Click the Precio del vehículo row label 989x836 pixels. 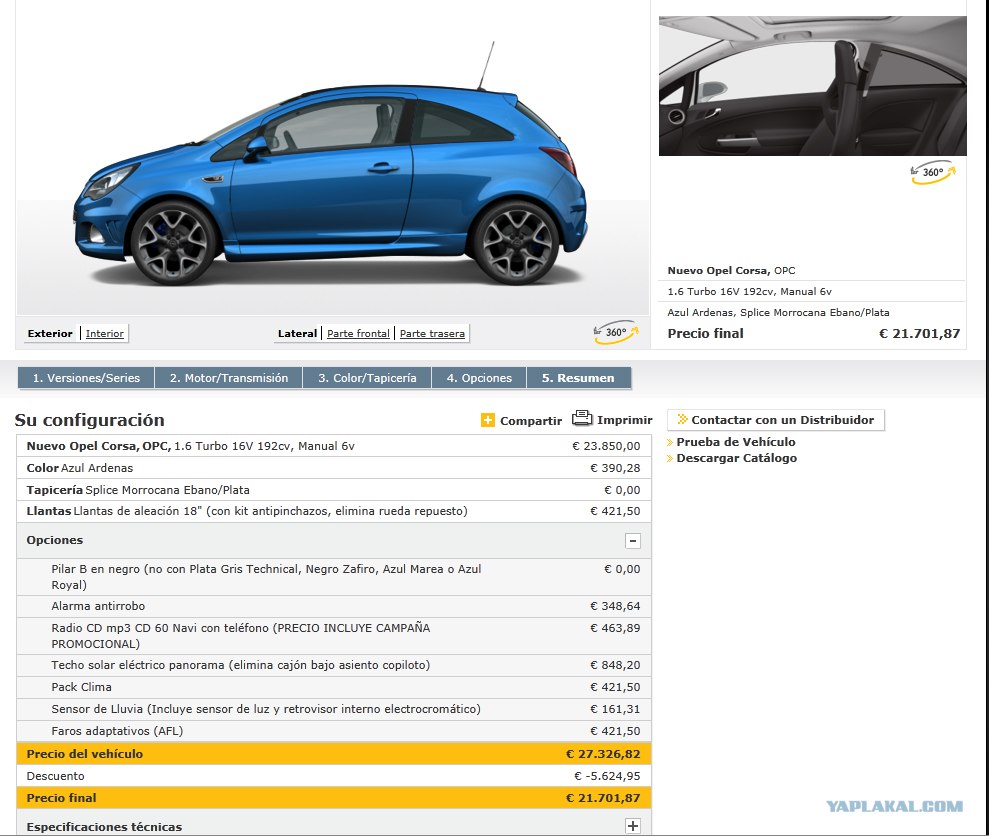point(85,754)
